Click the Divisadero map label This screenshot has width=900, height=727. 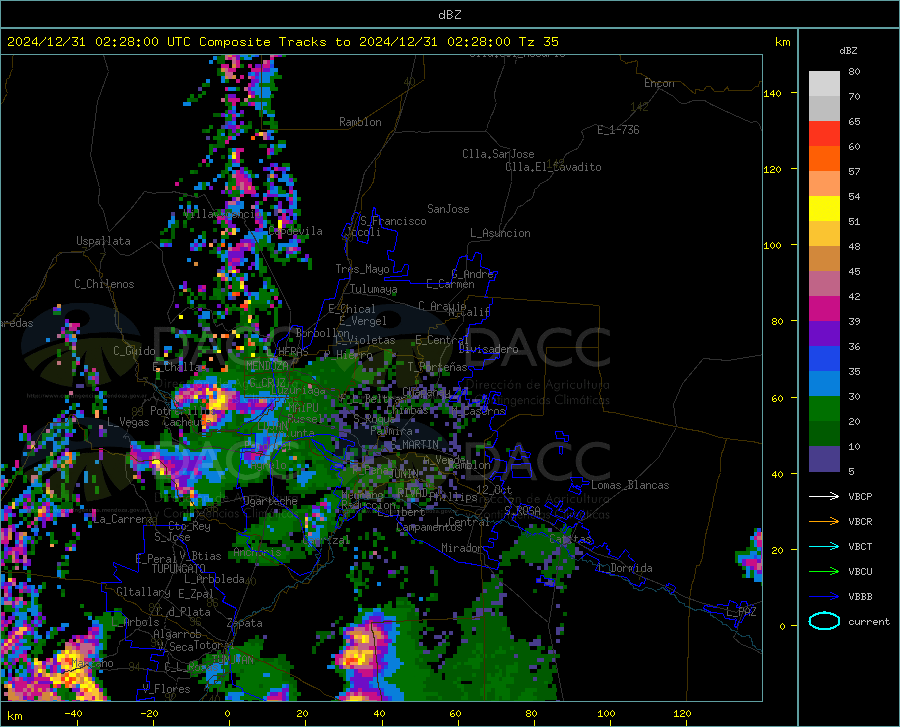tap(488, 349)
